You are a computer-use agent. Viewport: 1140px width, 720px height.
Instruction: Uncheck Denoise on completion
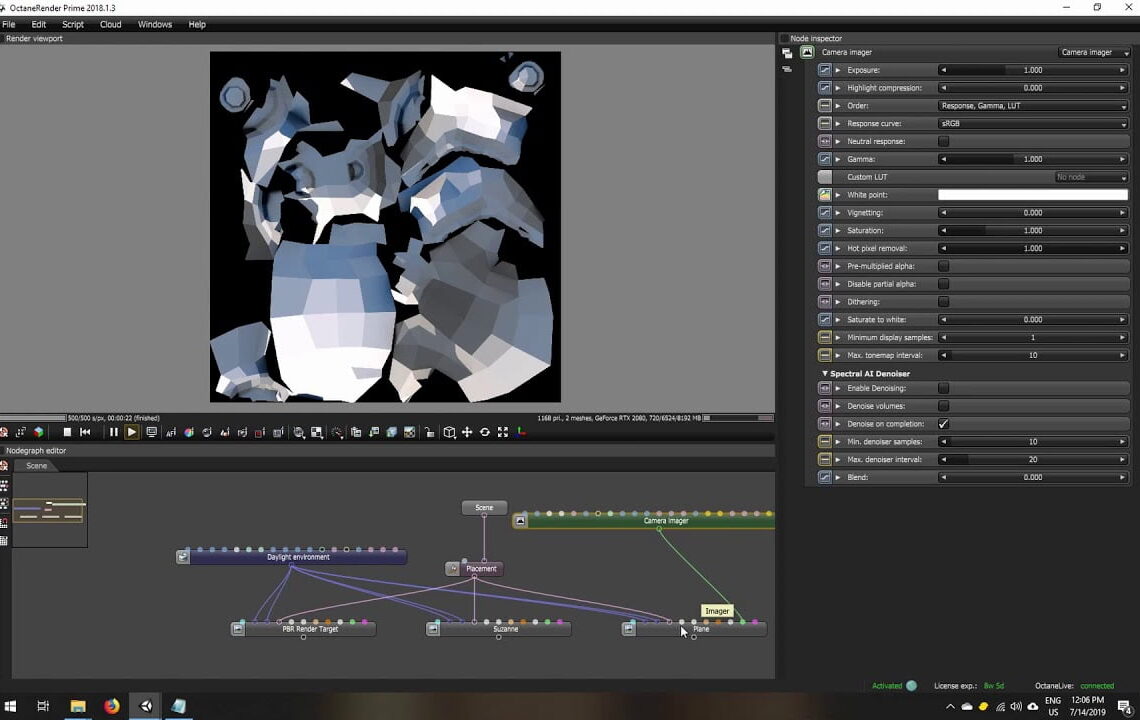[x=941, y=423]
